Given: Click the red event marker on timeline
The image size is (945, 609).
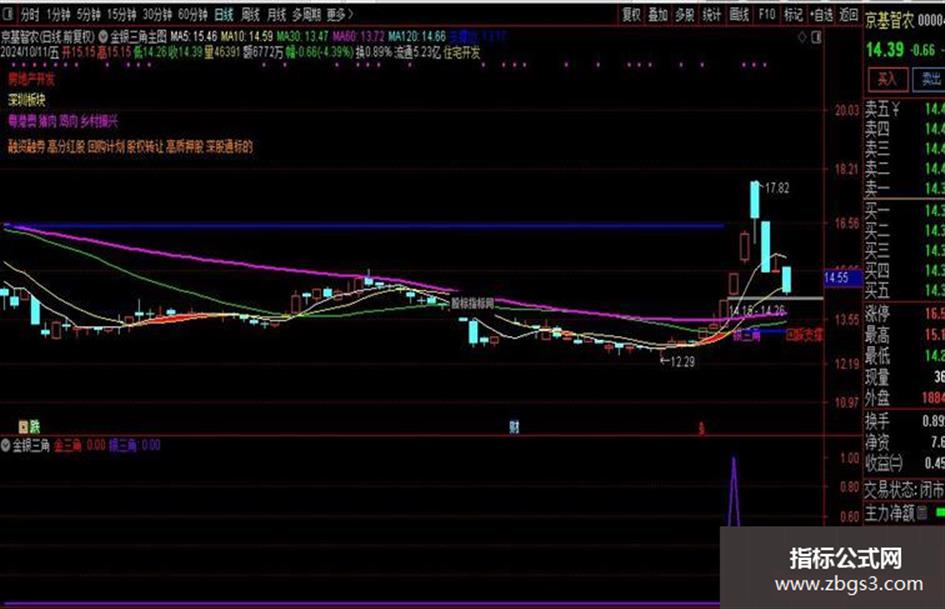Looking at the screenshot, I should (x=701, y=428).
